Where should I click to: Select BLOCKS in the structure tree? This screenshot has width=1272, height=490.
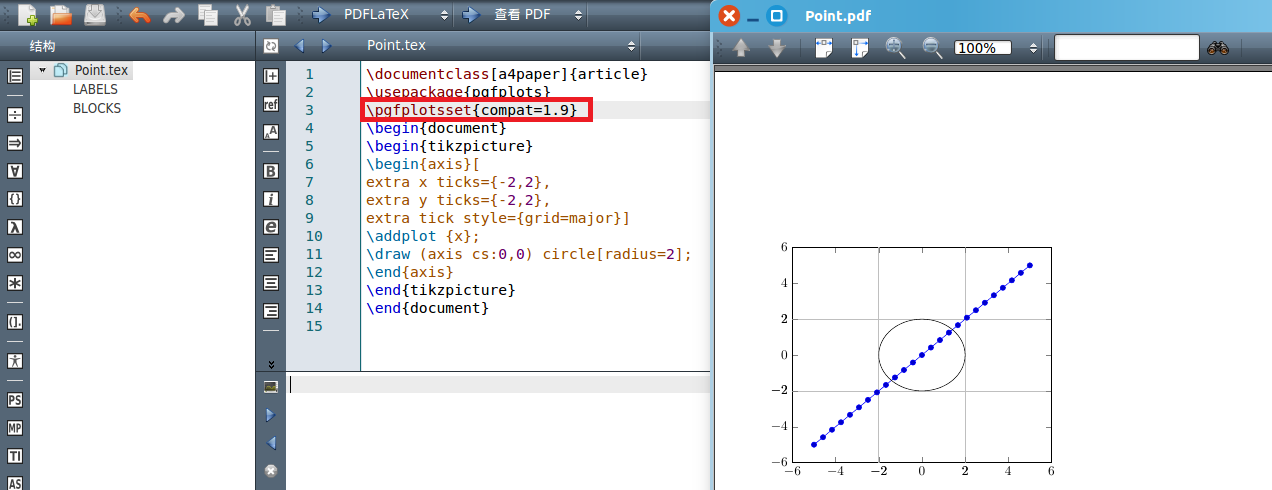pos(97,108)
